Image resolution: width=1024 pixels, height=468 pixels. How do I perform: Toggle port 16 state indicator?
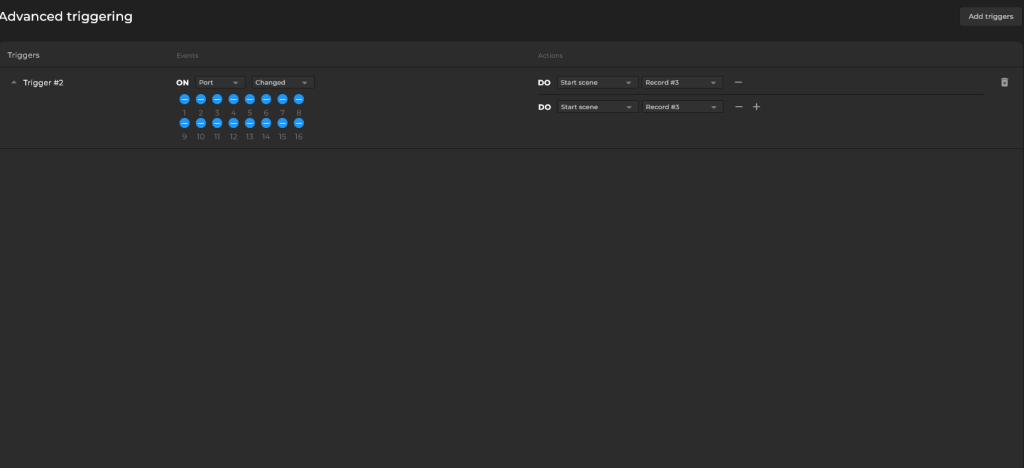[x=299, y=123]
